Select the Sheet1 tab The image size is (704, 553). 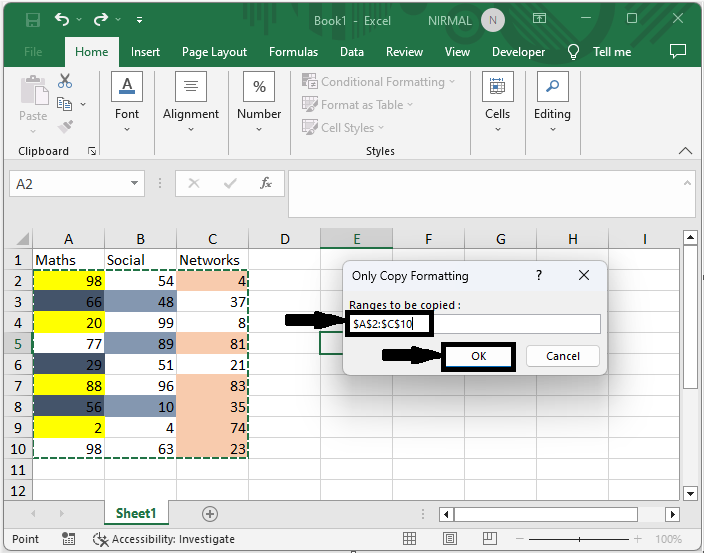tap(136, 513)
